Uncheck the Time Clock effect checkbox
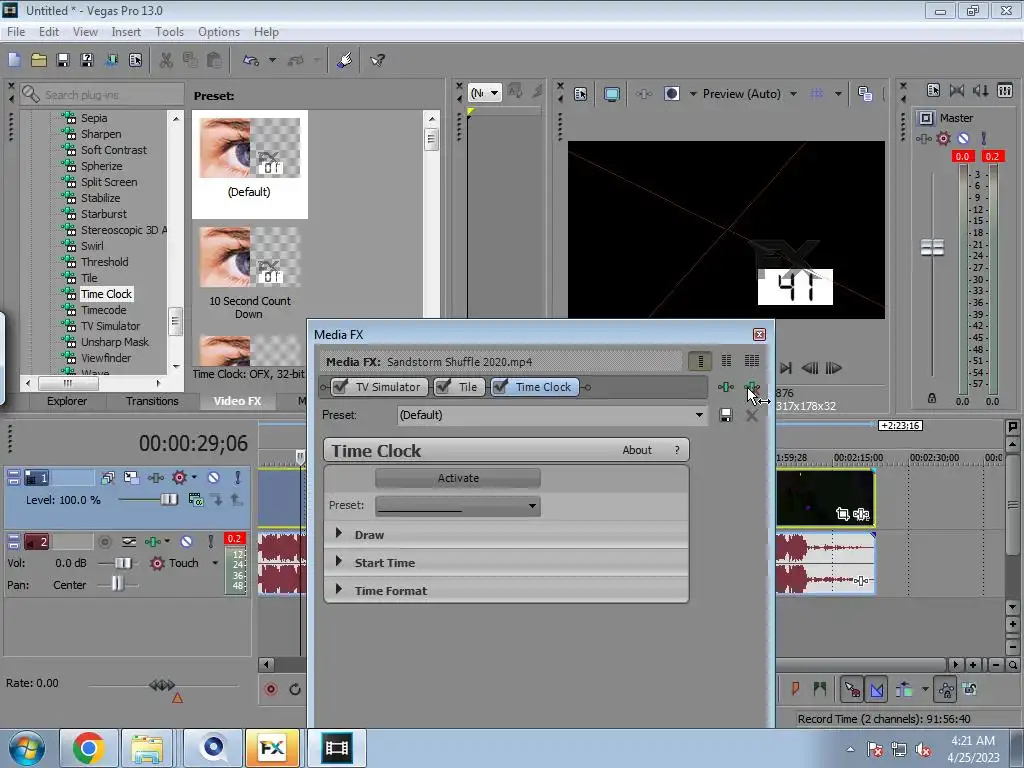Screen dimensions: 1024x768 tap(500, 387)
